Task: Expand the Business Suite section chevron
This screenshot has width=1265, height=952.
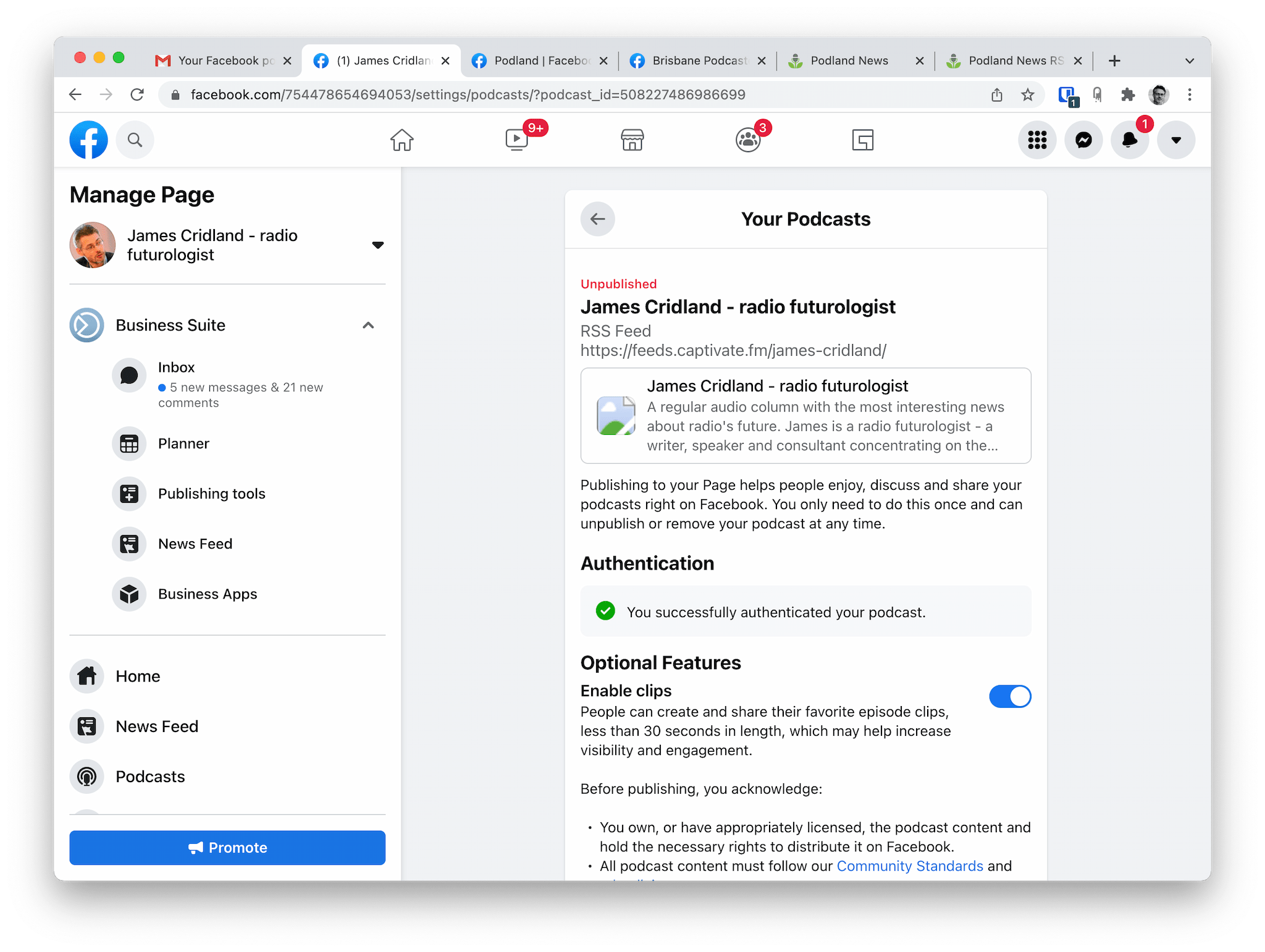Action: [x=368, y=325]
